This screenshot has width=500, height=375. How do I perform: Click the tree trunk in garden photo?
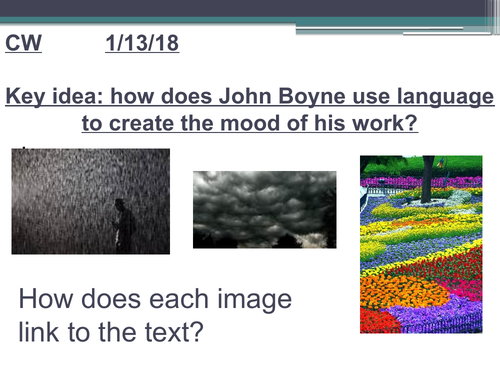[427, 179]
